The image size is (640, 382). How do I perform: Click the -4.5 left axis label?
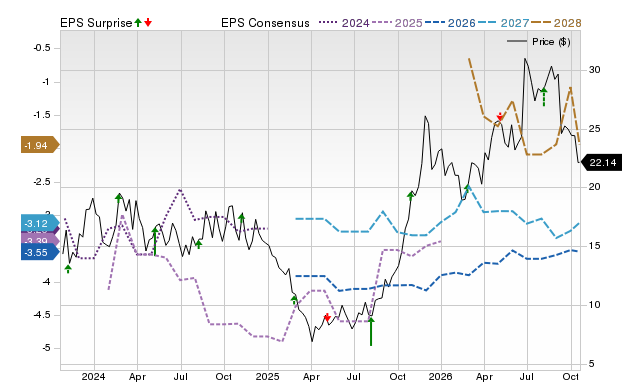[x=42, y=315]
